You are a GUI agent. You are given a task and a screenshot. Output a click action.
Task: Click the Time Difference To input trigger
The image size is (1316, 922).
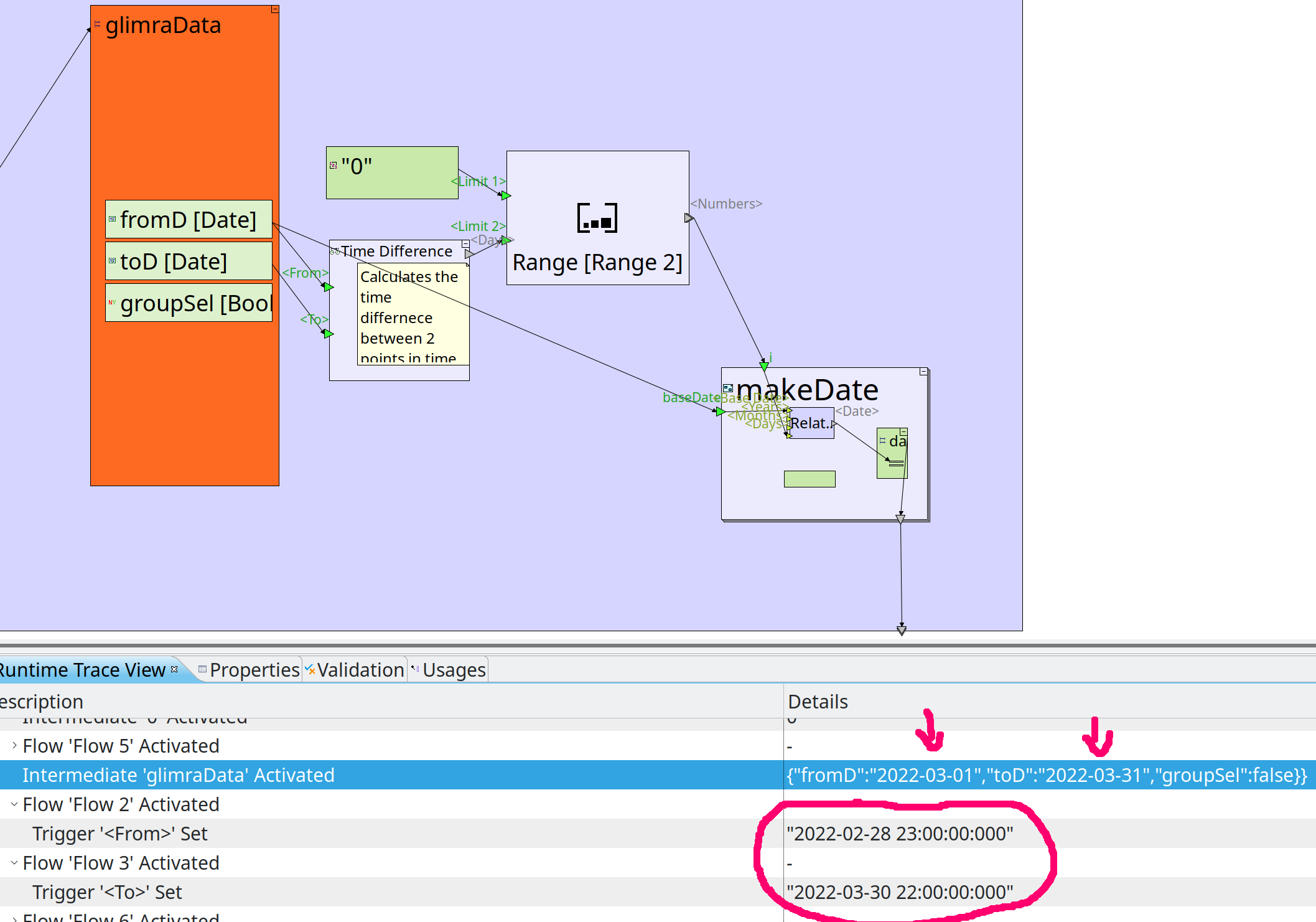point(329,334)
